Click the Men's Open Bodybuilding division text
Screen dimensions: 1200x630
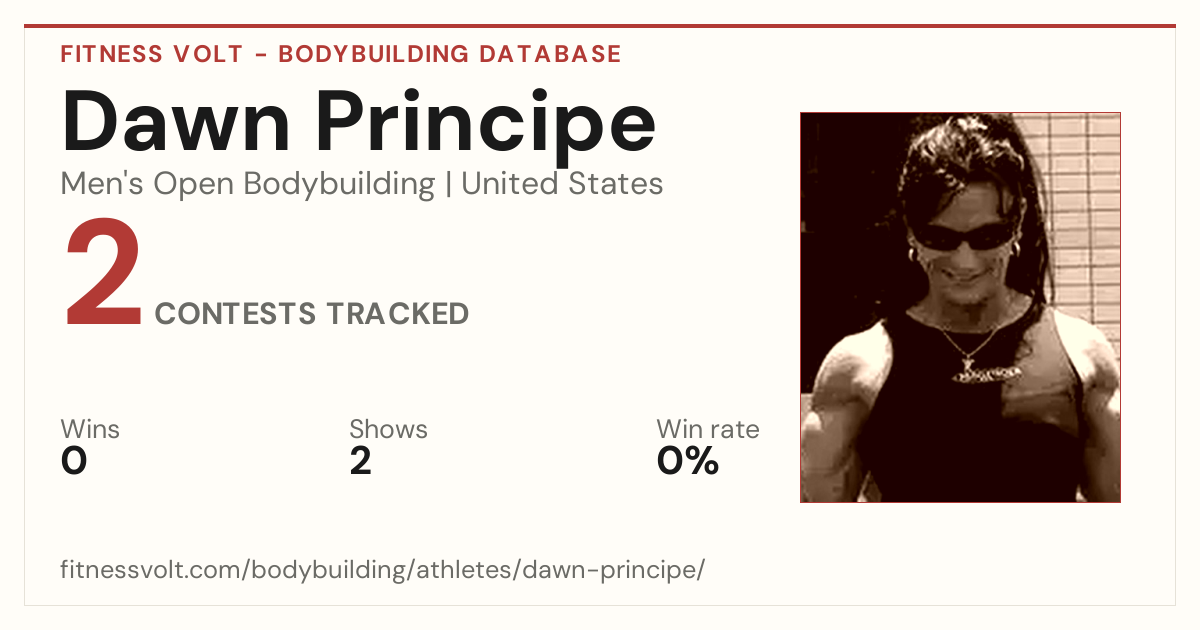point(248,184)
